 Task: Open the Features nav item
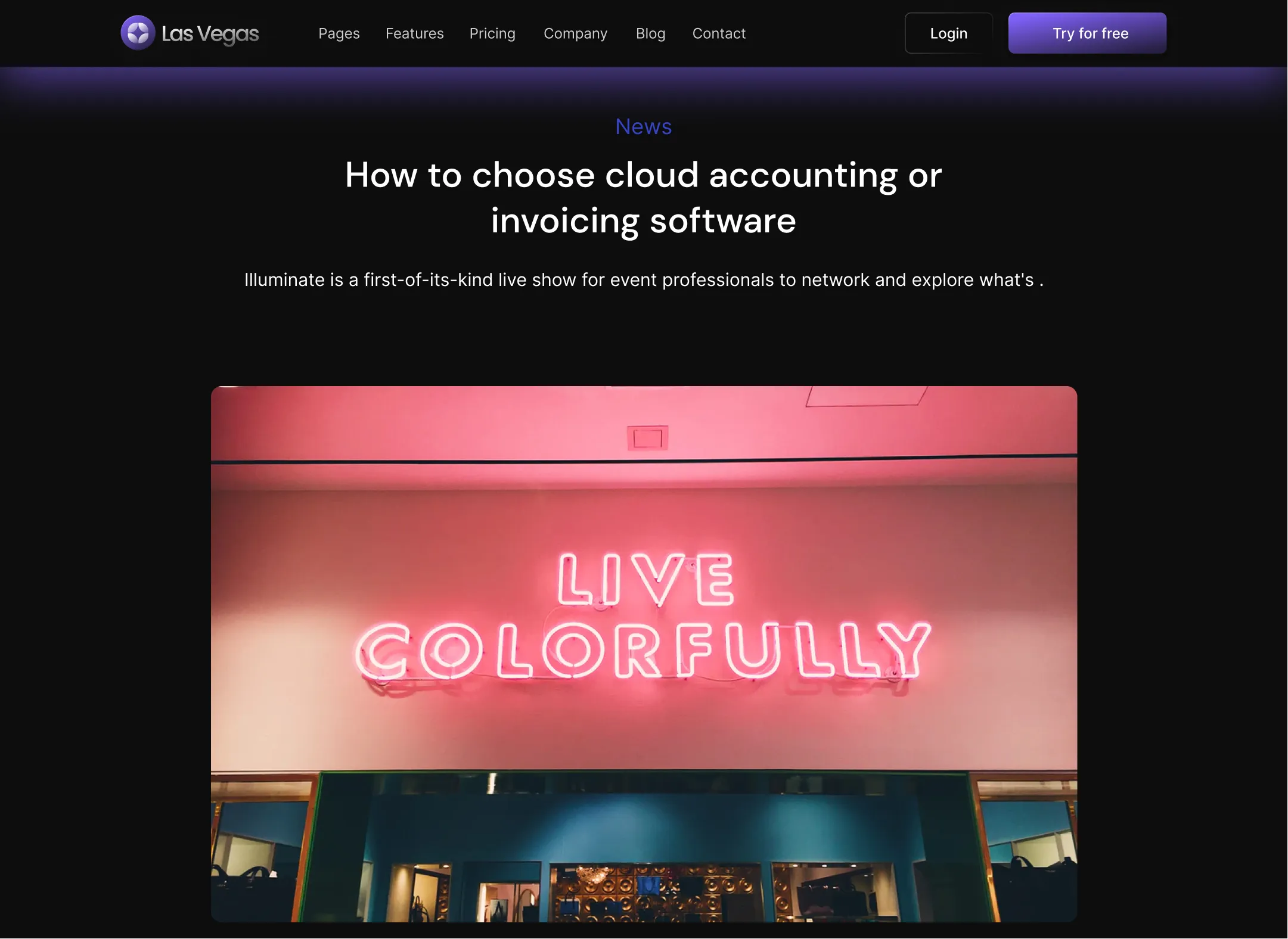tap(414, 33)
